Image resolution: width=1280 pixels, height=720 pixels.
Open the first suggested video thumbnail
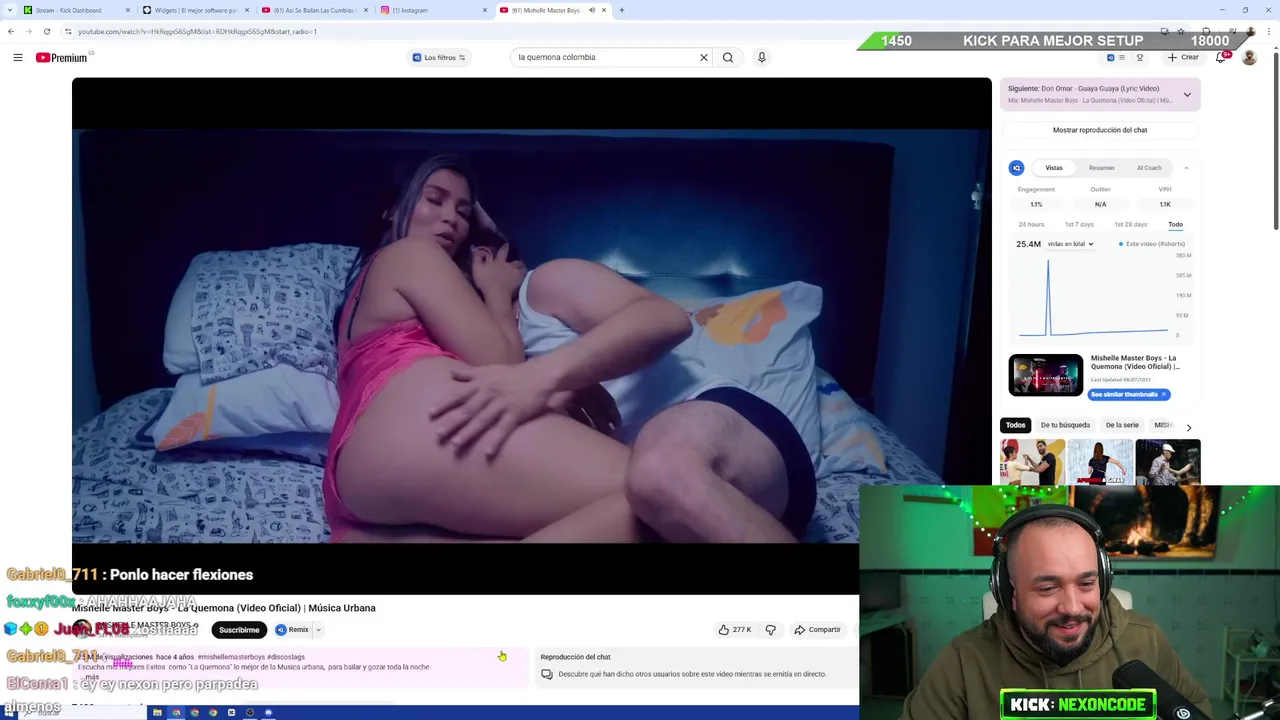pos(1032,462)
